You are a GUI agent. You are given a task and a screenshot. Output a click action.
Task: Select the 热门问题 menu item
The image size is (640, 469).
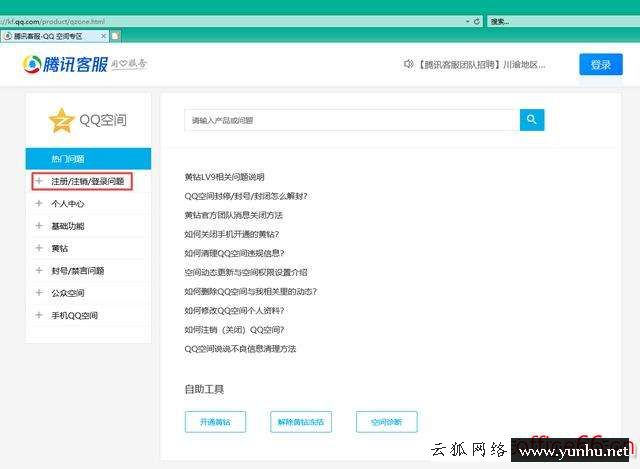(x=88, y=159)
